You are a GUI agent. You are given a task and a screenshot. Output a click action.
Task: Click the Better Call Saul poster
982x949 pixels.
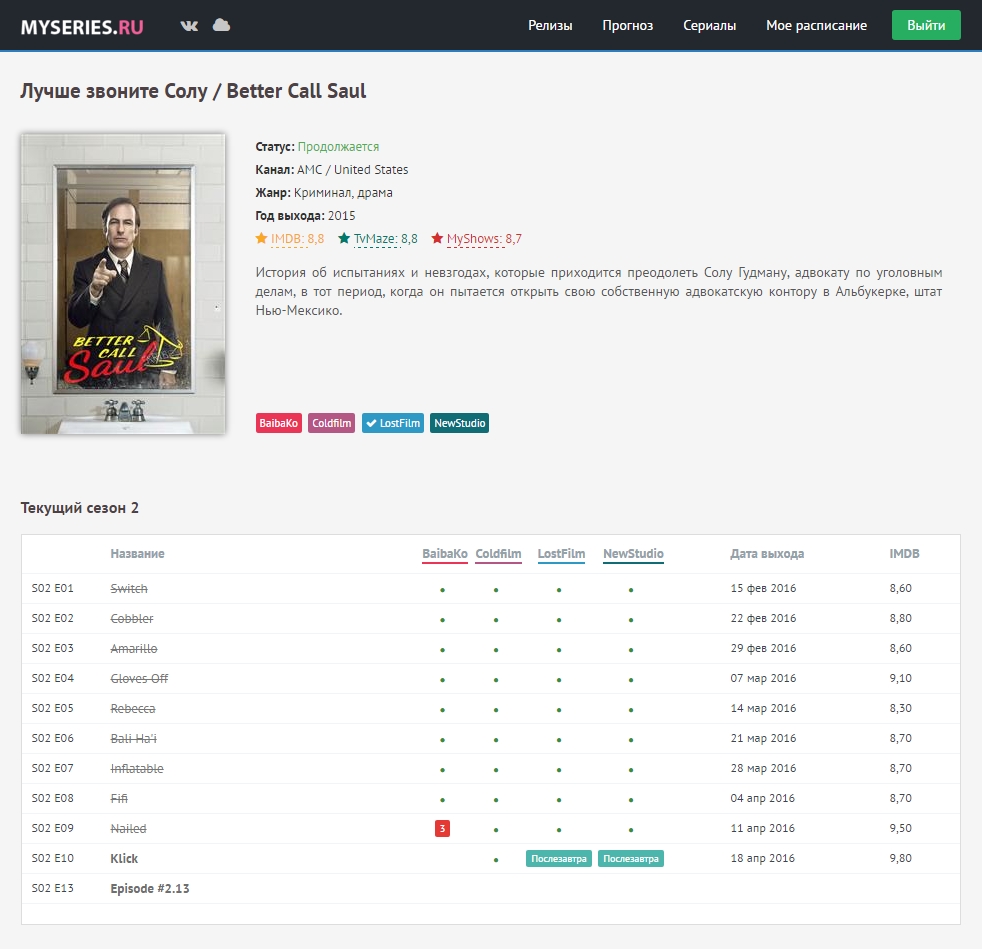point(123,284)
